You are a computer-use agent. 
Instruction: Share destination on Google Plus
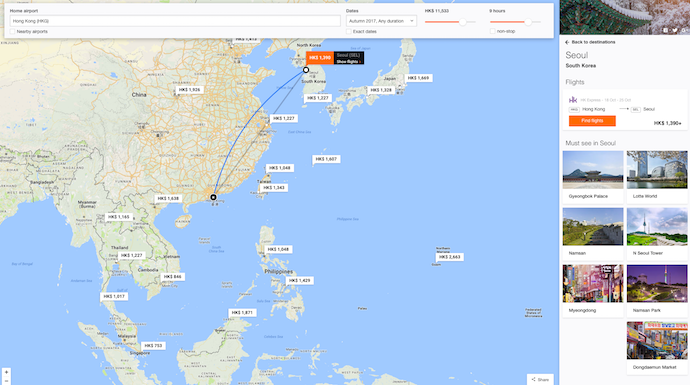685,30
